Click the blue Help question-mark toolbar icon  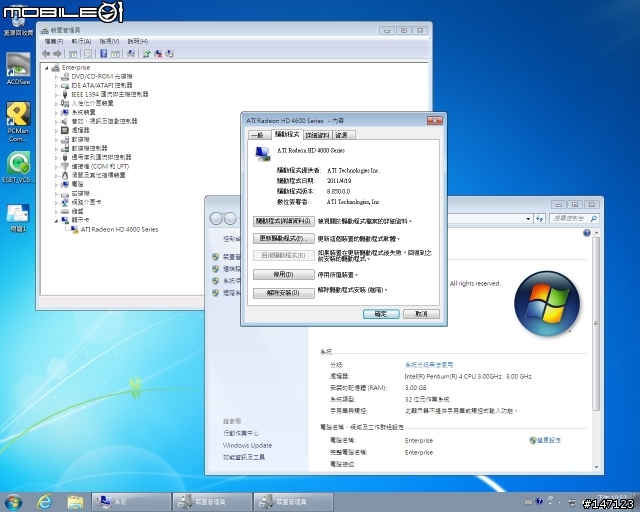point(104,53)
